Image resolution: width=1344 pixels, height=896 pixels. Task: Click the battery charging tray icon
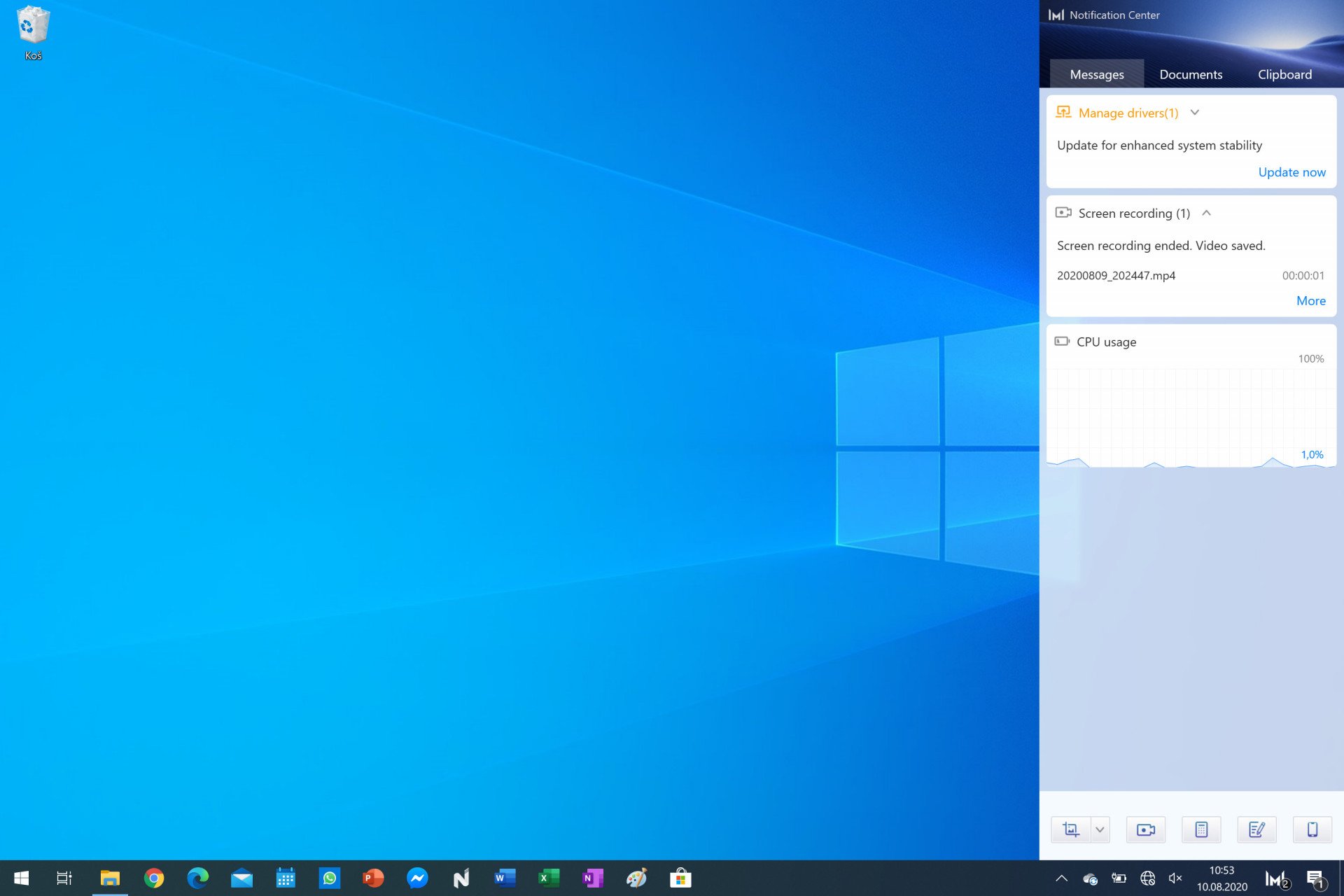point(1119,878)
